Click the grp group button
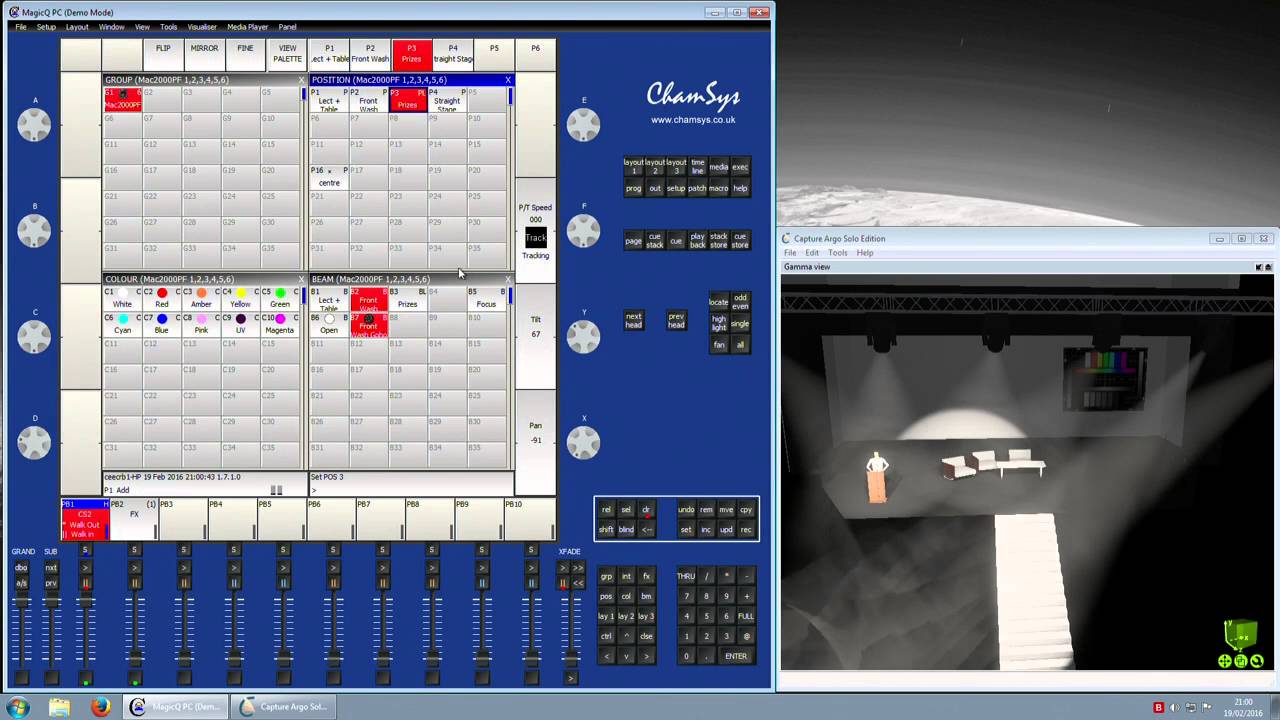This screenshot has height=720, width=1280. [x=606, y=576]
